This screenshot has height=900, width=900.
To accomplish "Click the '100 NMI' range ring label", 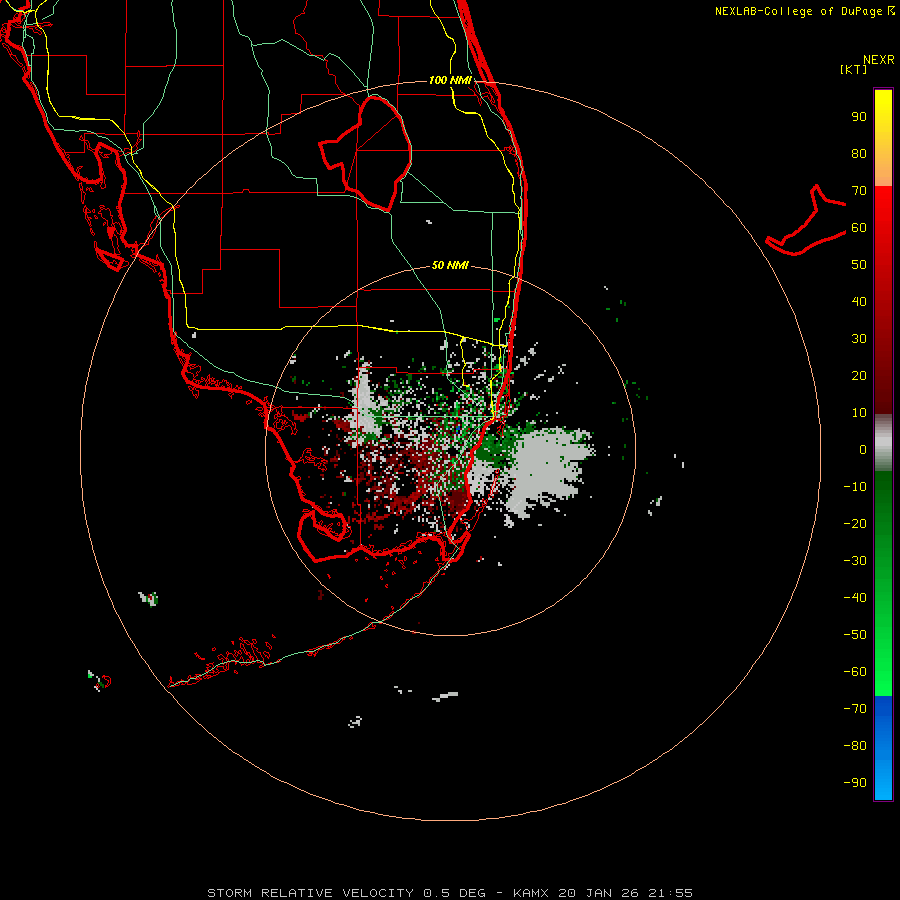I will point(450,80).
